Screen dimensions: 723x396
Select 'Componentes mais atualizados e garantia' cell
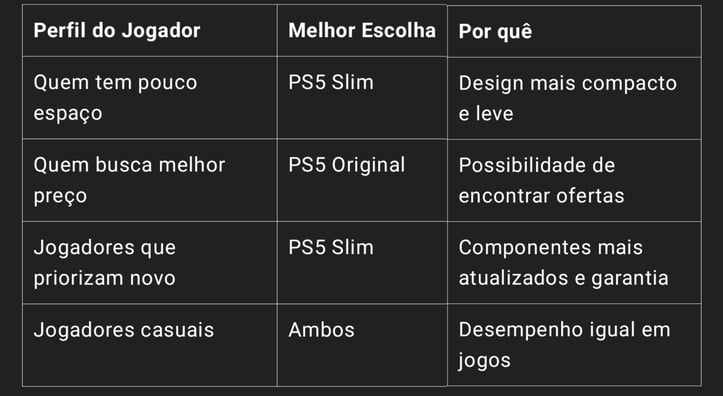click(x=574, y=262)
